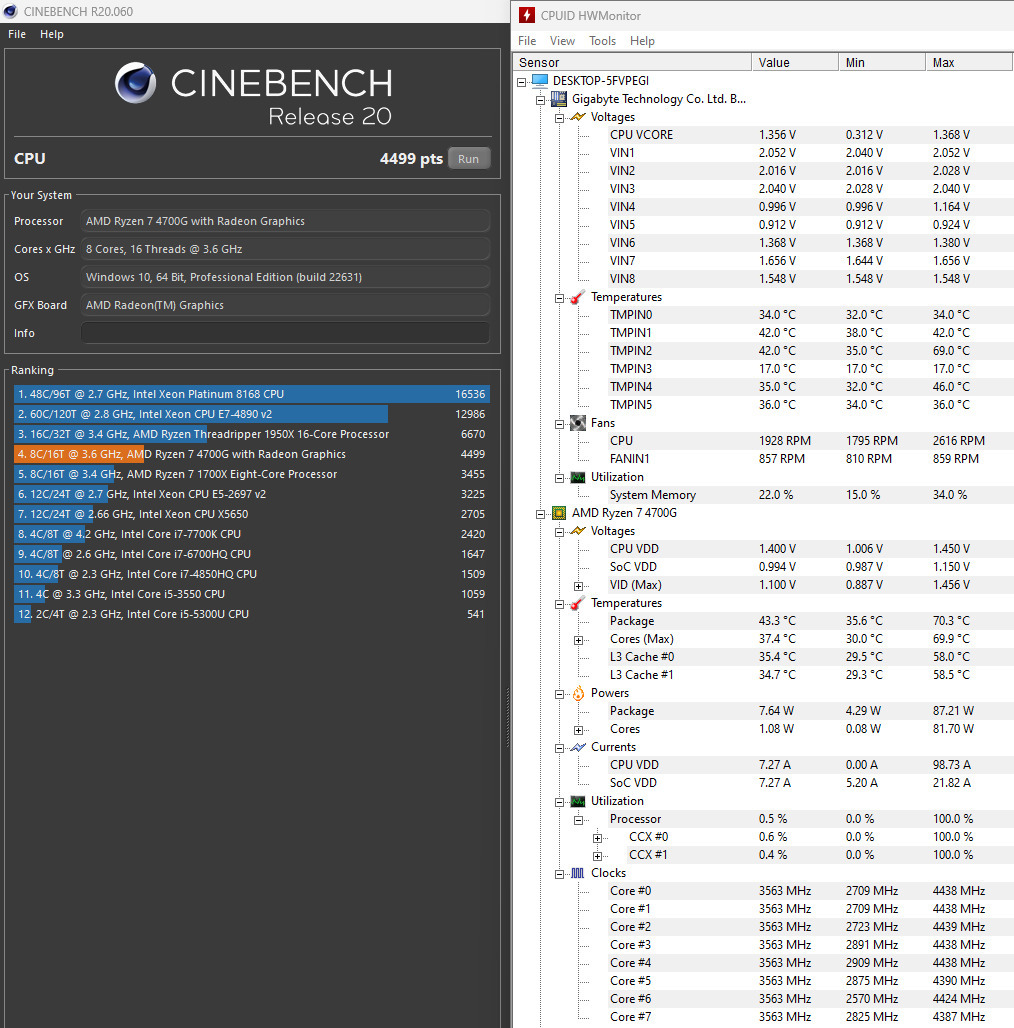Click the Gigabyte Voltages category icon
This screenshot has width=1014, height=1028.
[577, 117]
